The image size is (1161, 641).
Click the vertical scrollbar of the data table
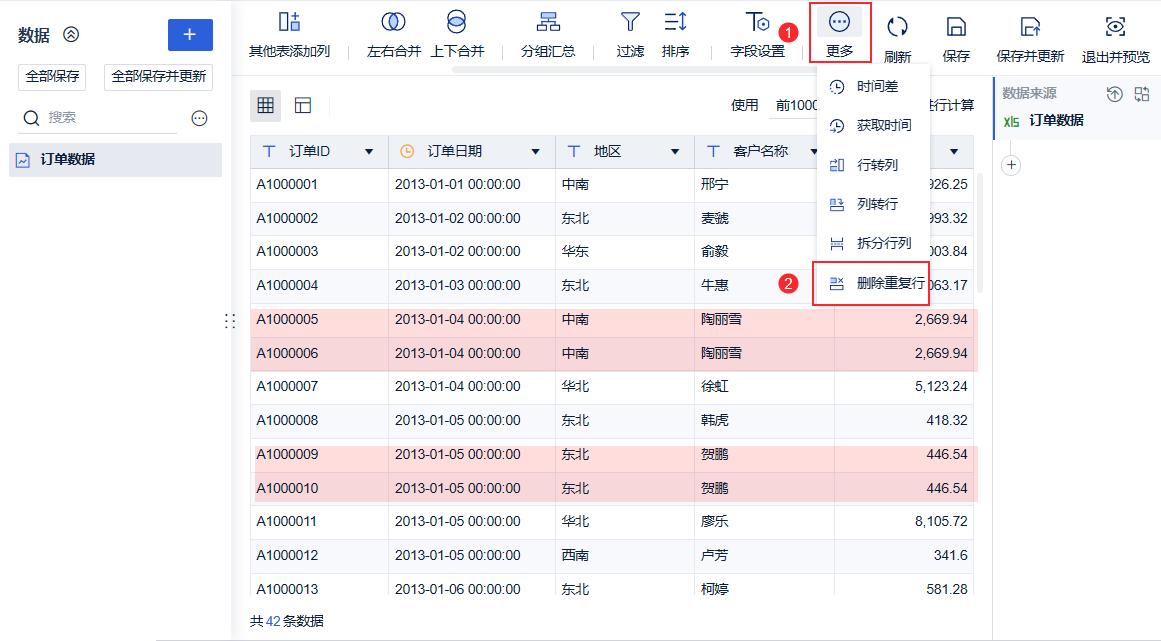[980, 233]
